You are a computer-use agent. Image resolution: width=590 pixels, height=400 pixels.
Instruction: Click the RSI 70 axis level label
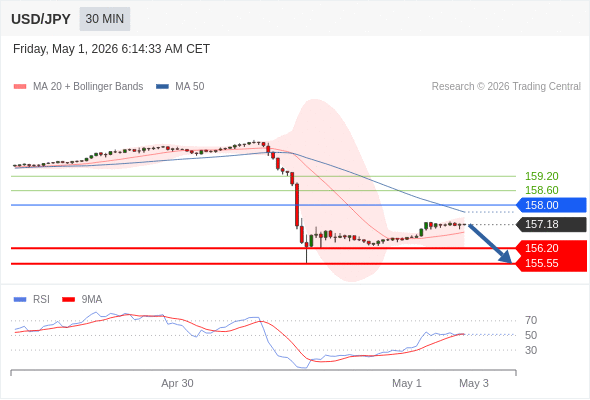531,321
